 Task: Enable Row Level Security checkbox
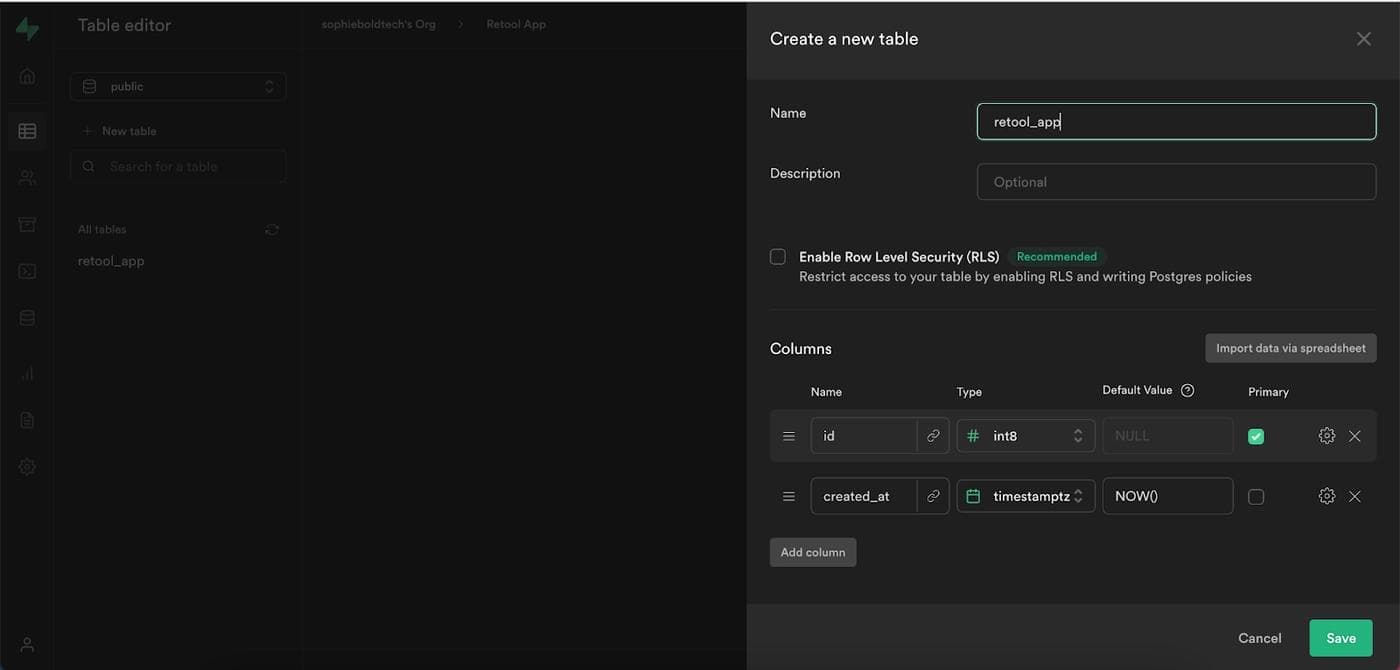click(778, 257)
